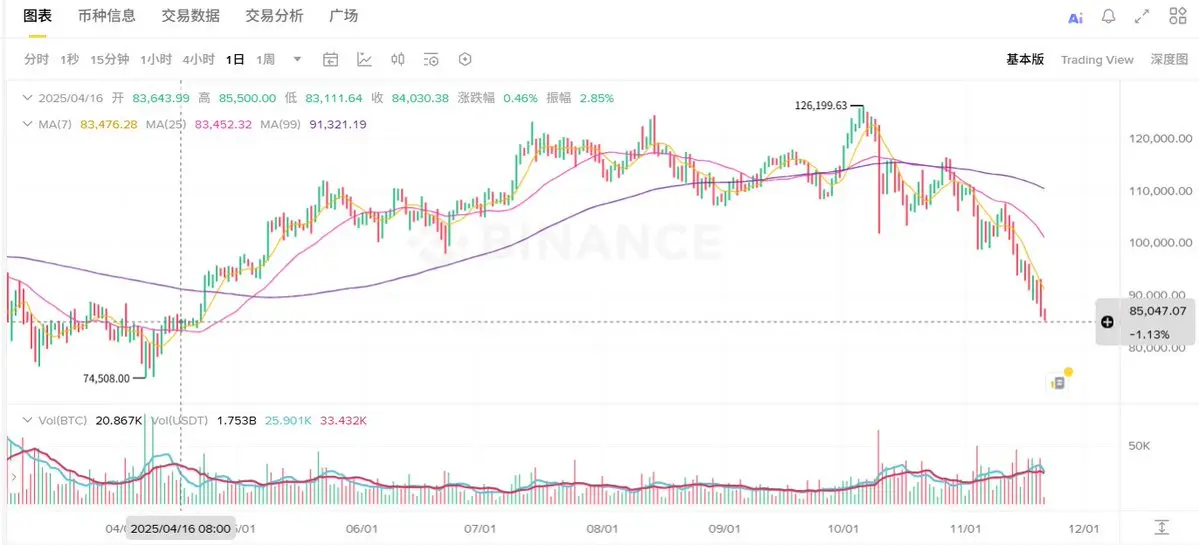
Task: Switch to Trading View chart mode
Action: 1097,60
